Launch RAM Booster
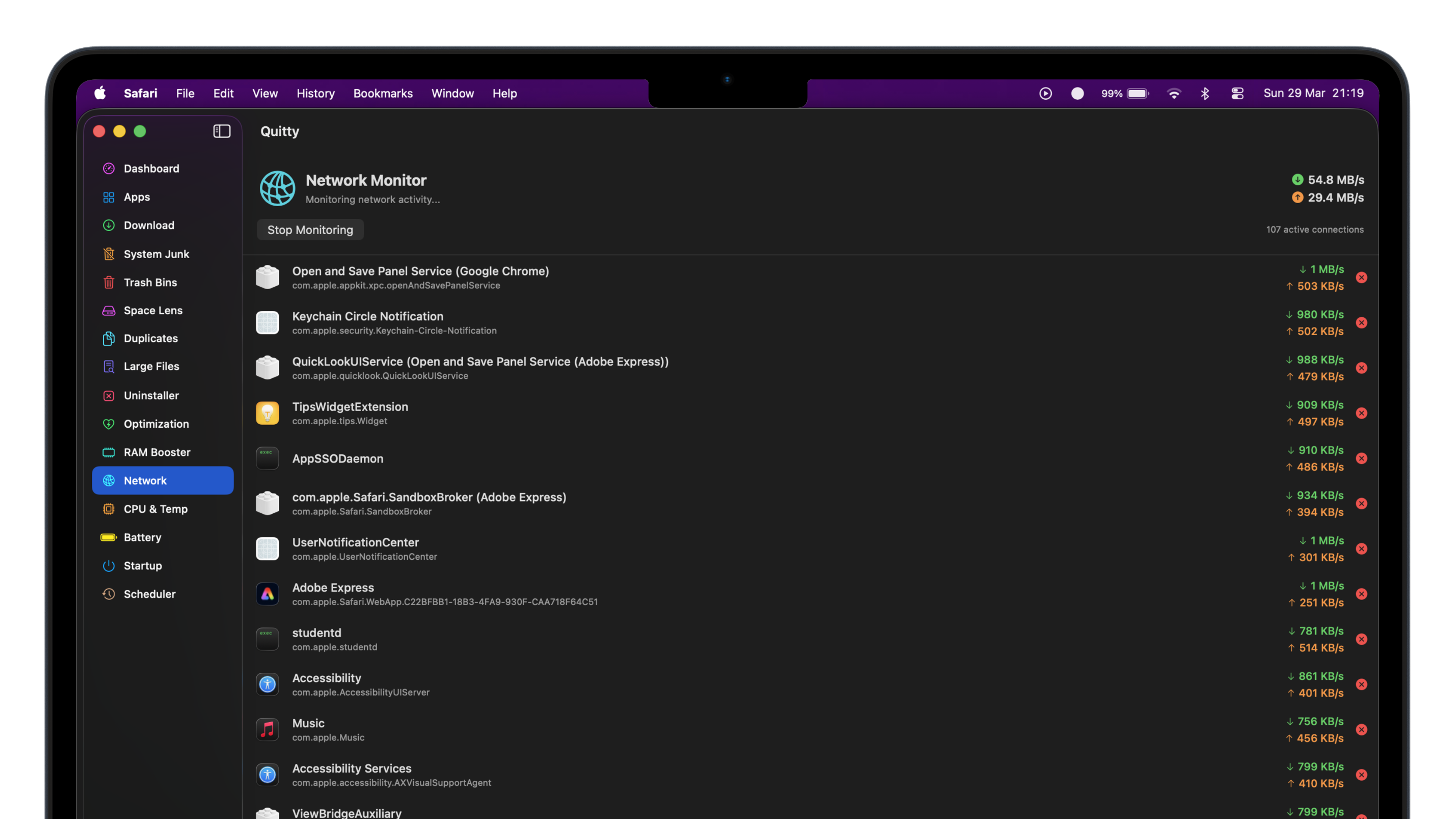 point(157,452)
